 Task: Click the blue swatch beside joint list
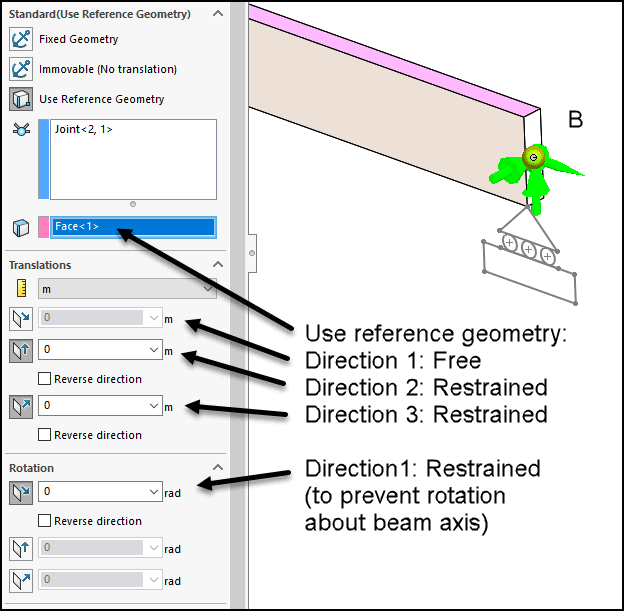(43, 159)
